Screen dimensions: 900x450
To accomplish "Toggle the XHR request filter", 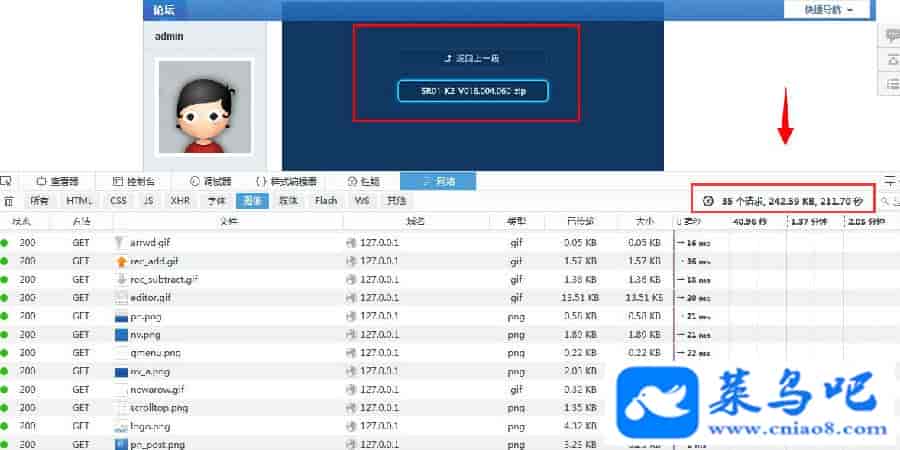I will pyautogui.click(x=180, y=201).
